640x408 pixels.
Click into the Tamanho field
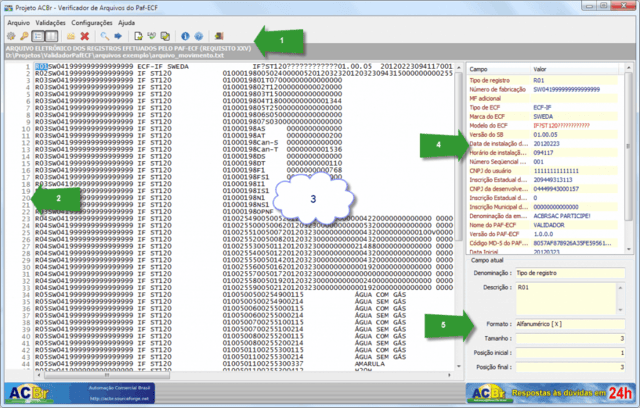pyautogui.click(x=570, y=338)
